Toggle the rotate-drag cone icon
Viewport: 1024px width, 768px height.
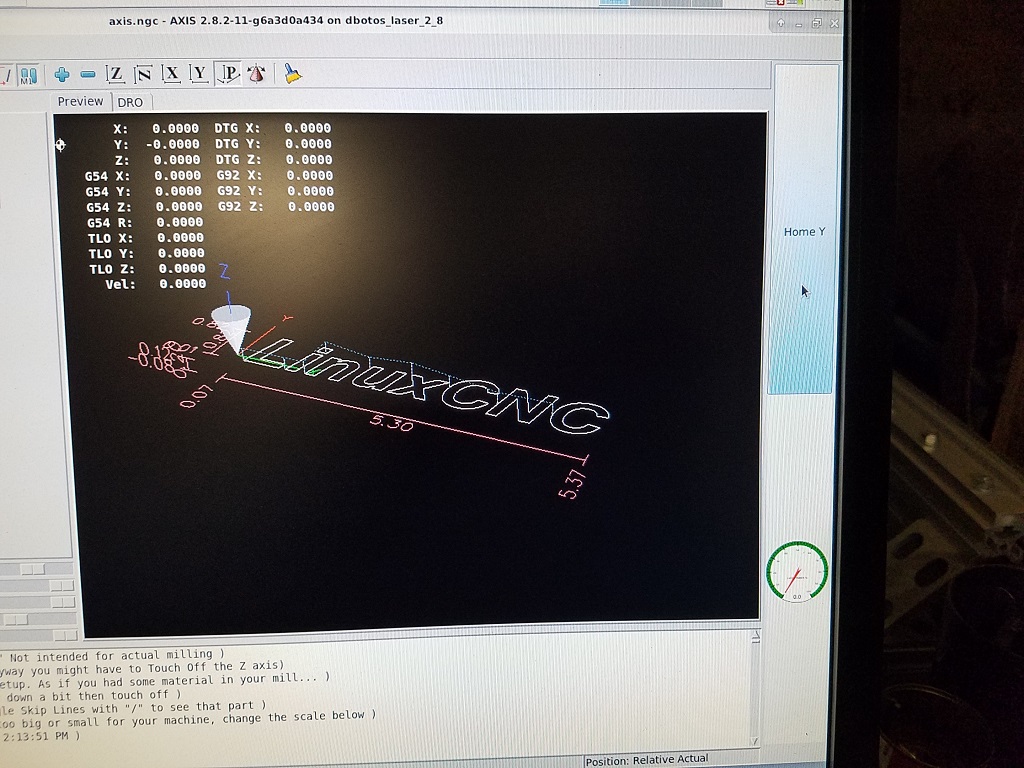pyautogui.click(x=257, y=73)
